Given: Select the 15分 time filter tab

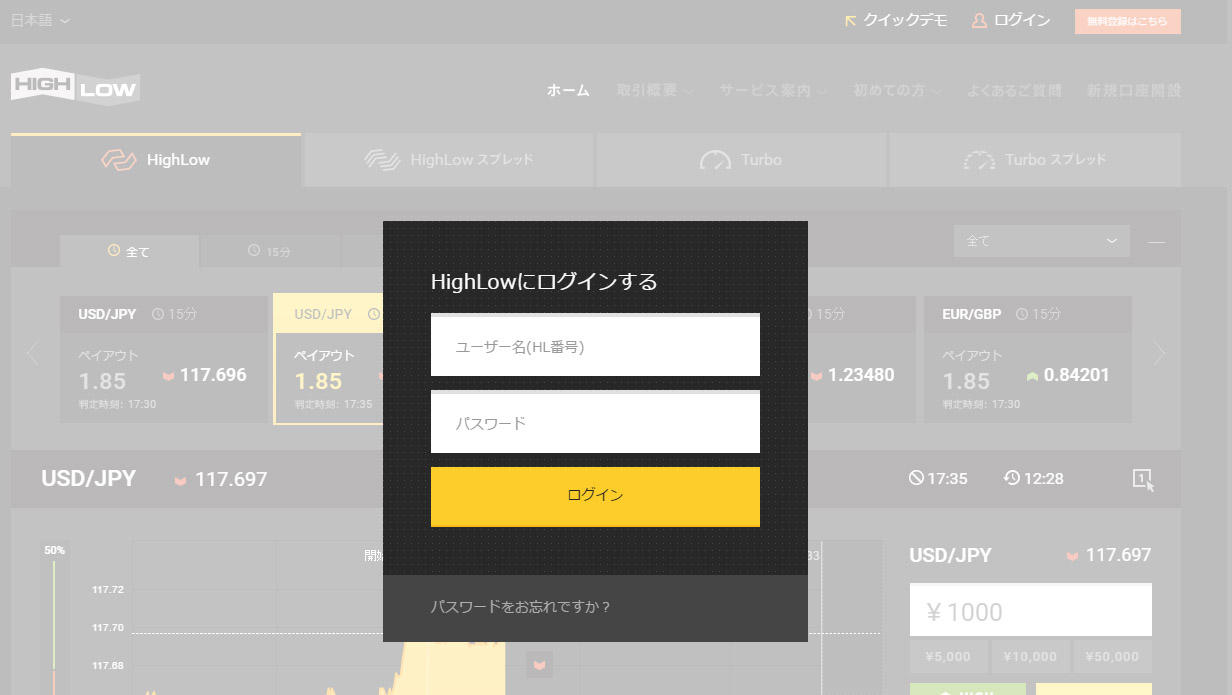Looking at the screenshot, I should pos(270,251).
